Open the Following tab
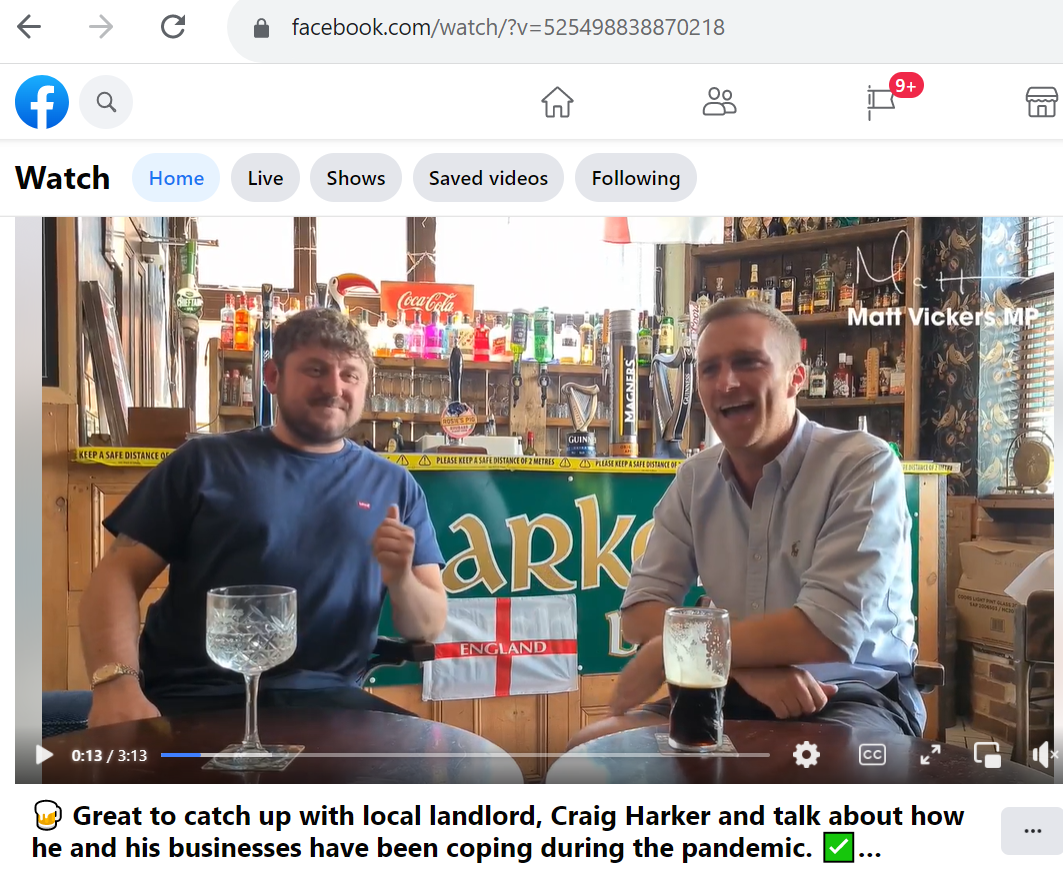Image resolution: width=1063 pixels, height=878 pixels. (636, 178)
